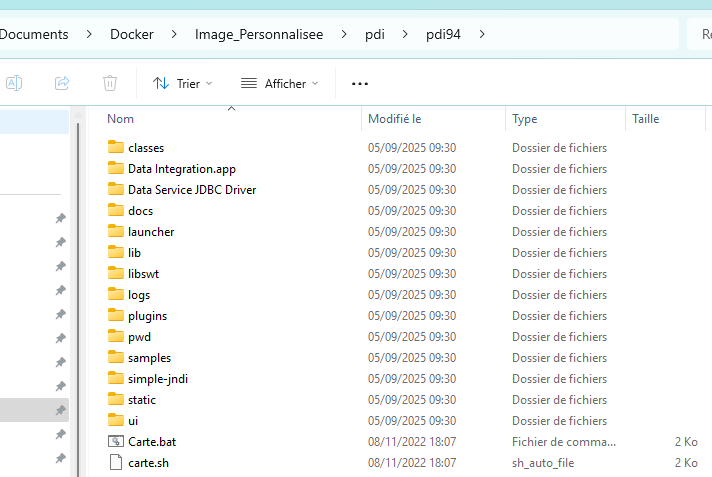This screenshot has height=477, width=712.
Task: Click the pdi94 breadcrumb segment
Action: click(x=443, y=35)
